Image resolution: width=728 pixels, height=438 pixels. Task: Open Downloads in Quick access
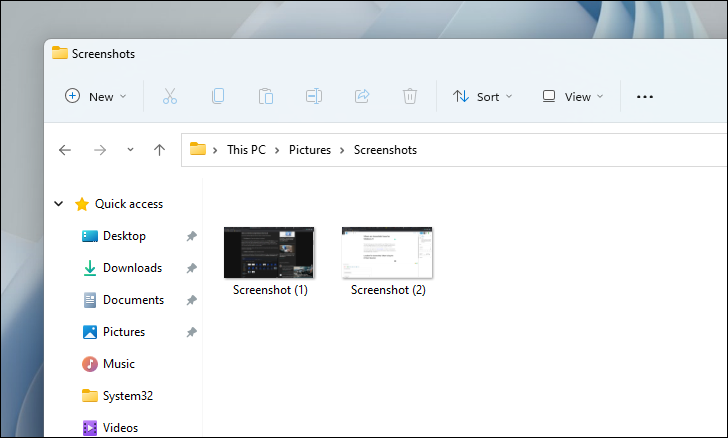(132, 268)
